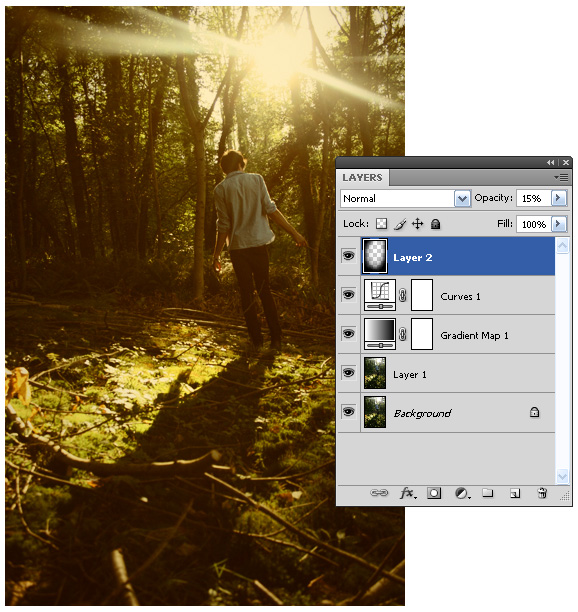Create new fill or adjustment layer
This screenshot has height=612, width=578.
pos(462,493)
